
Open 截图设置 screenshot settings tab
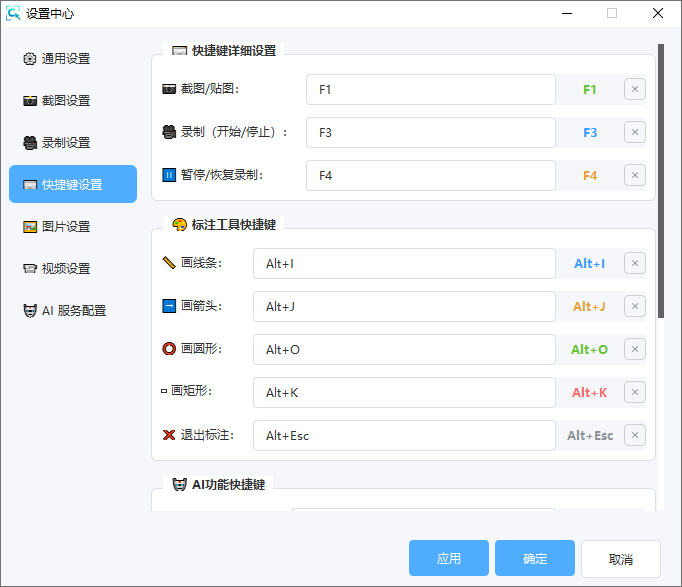[x=73, y=101]
